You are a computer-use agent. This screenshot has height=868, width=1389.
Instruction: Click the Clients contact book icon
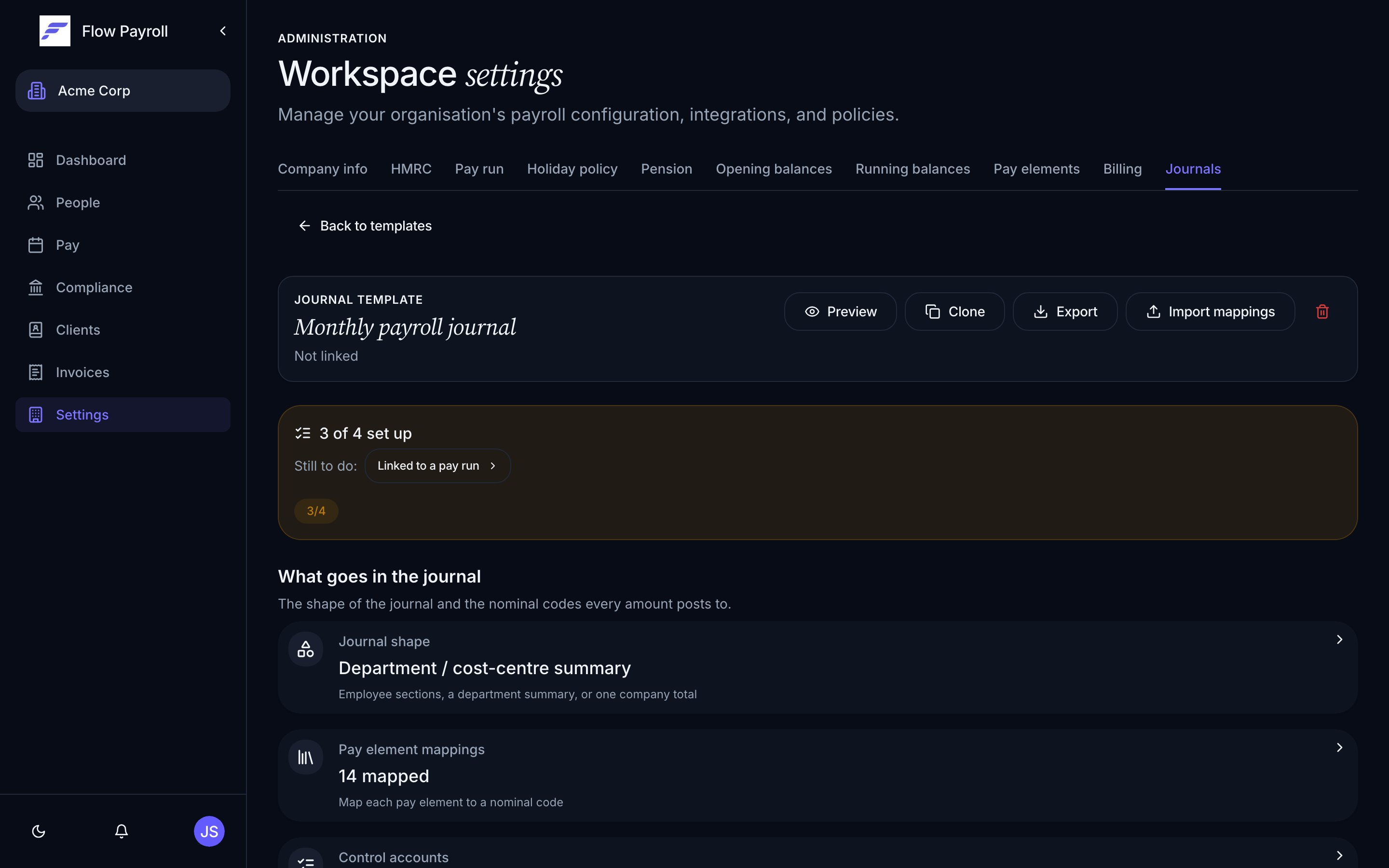[36, 330]
